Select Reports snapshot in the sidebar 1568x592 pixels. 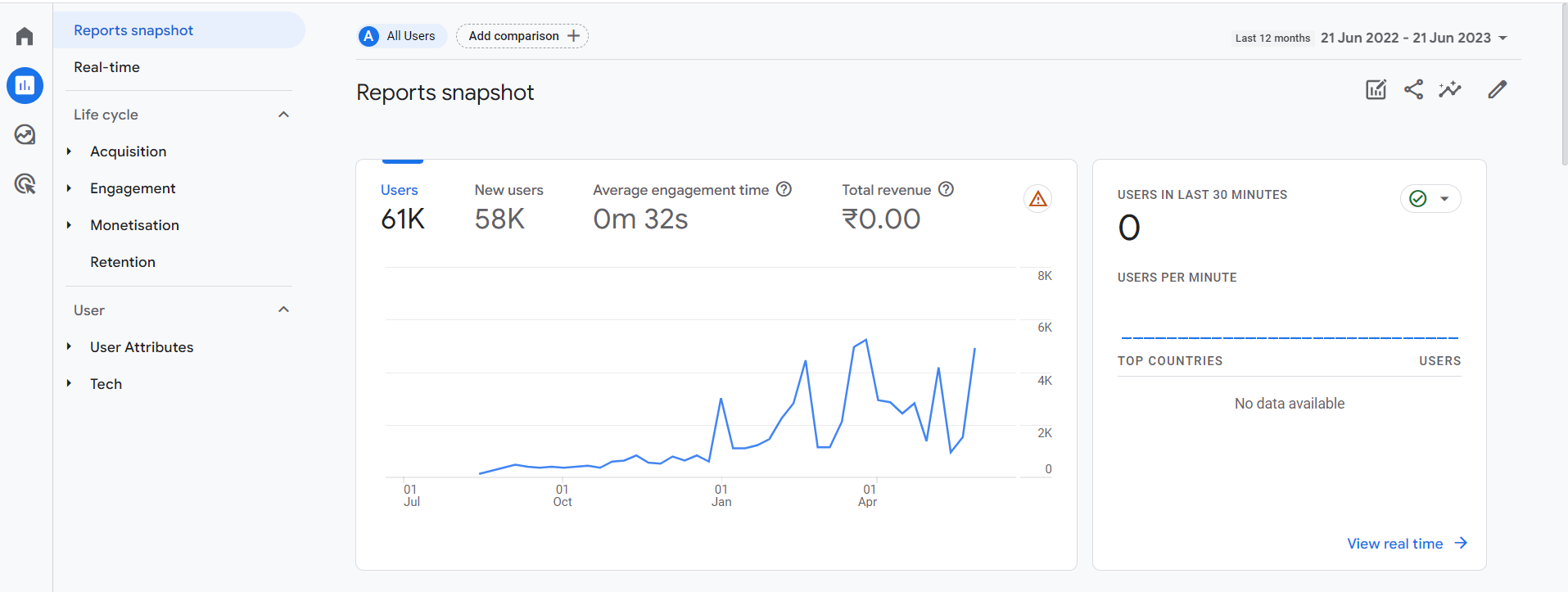(179, 30)
